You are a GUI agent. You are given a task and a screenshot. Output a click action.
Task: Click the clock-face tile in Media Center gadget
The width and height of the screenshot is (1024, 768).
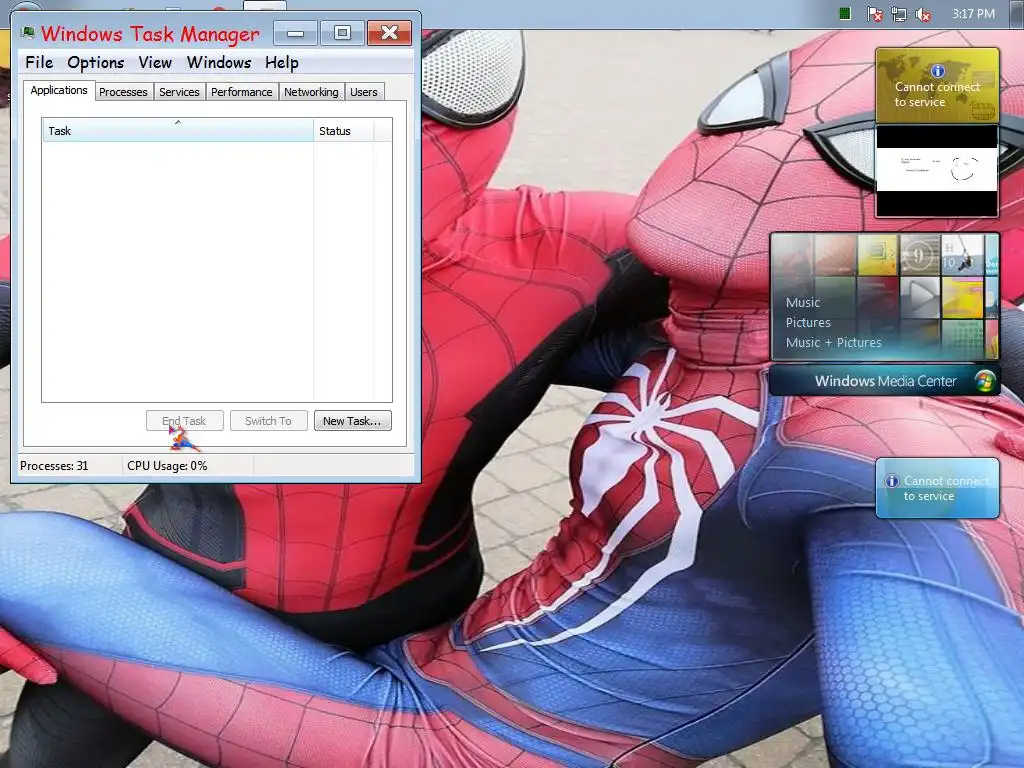[920, 255]
